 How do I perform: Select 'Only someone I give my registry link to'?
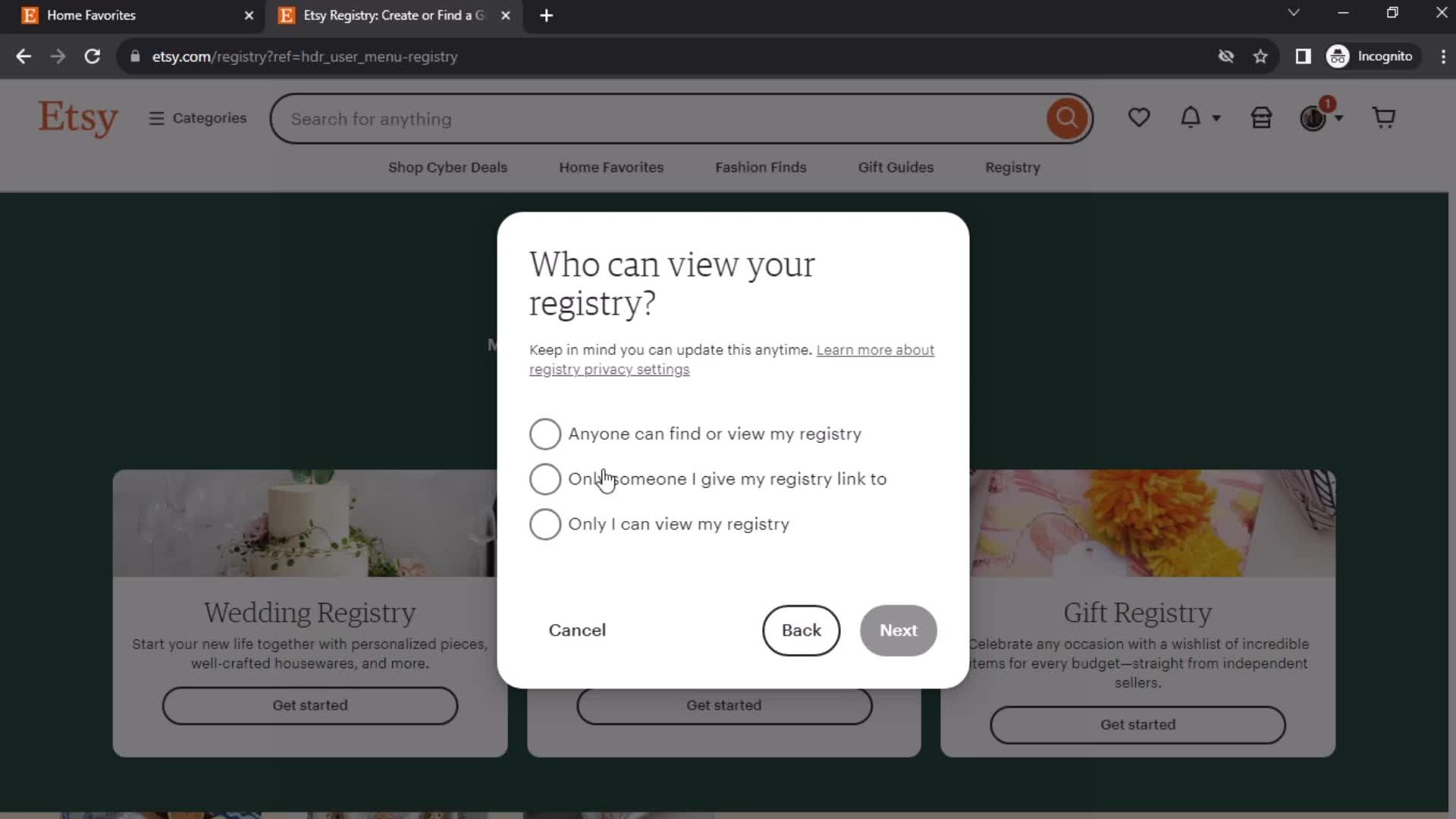[x=547, y=479]
